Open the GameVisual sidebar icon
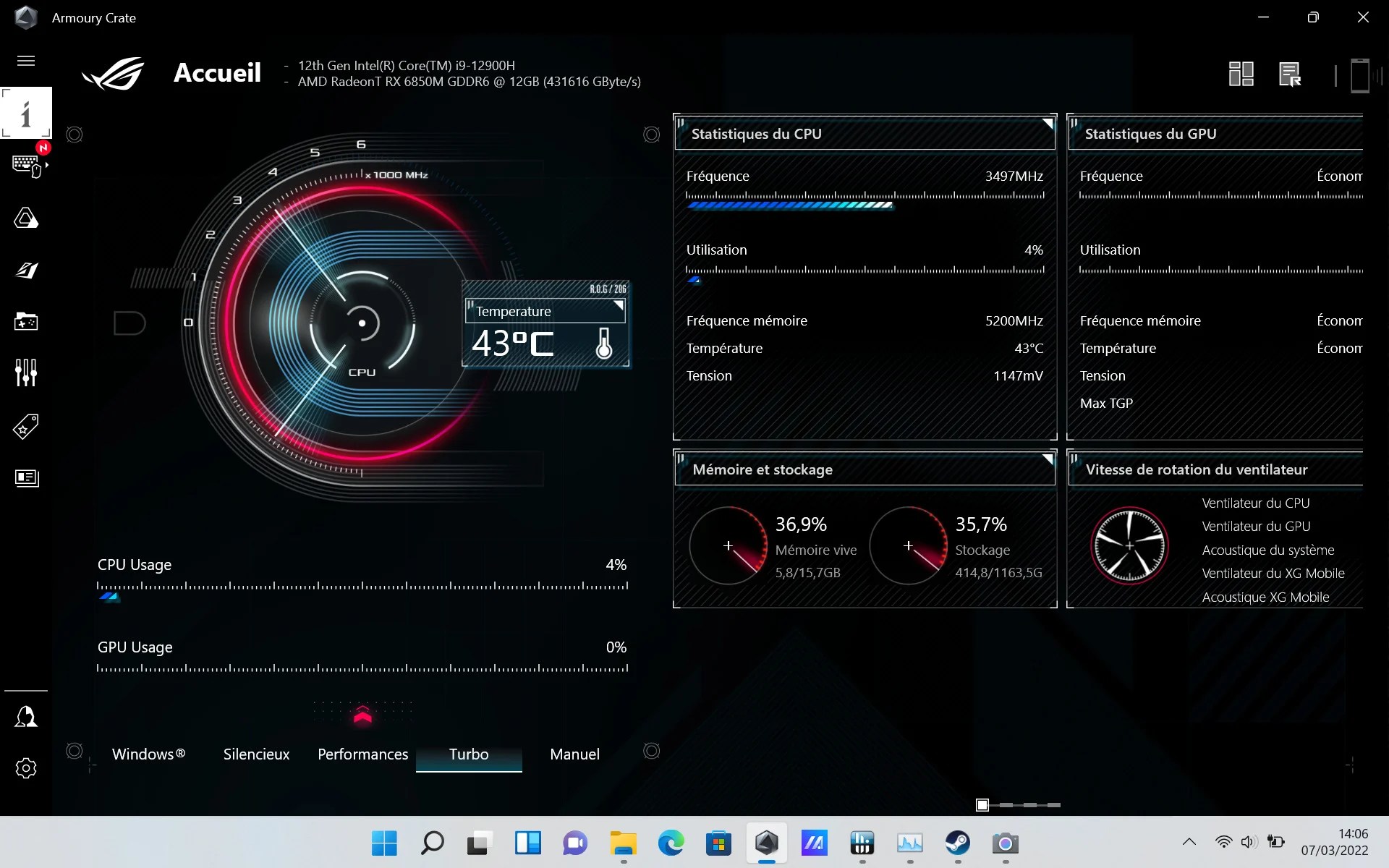 (26, 270)
